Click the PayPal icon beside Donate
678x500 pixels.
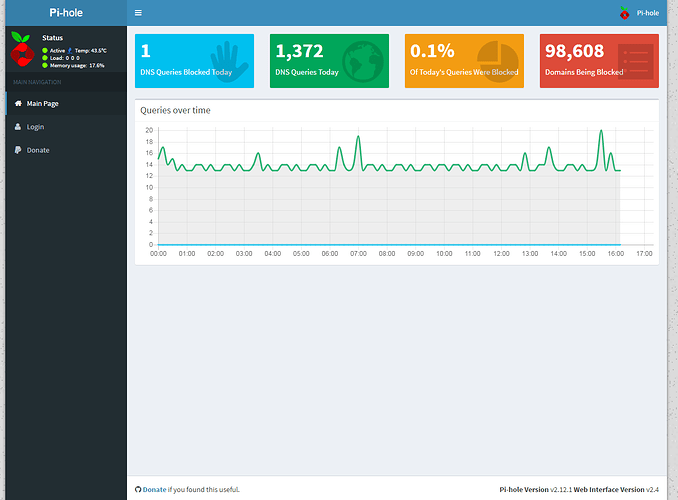18,150
